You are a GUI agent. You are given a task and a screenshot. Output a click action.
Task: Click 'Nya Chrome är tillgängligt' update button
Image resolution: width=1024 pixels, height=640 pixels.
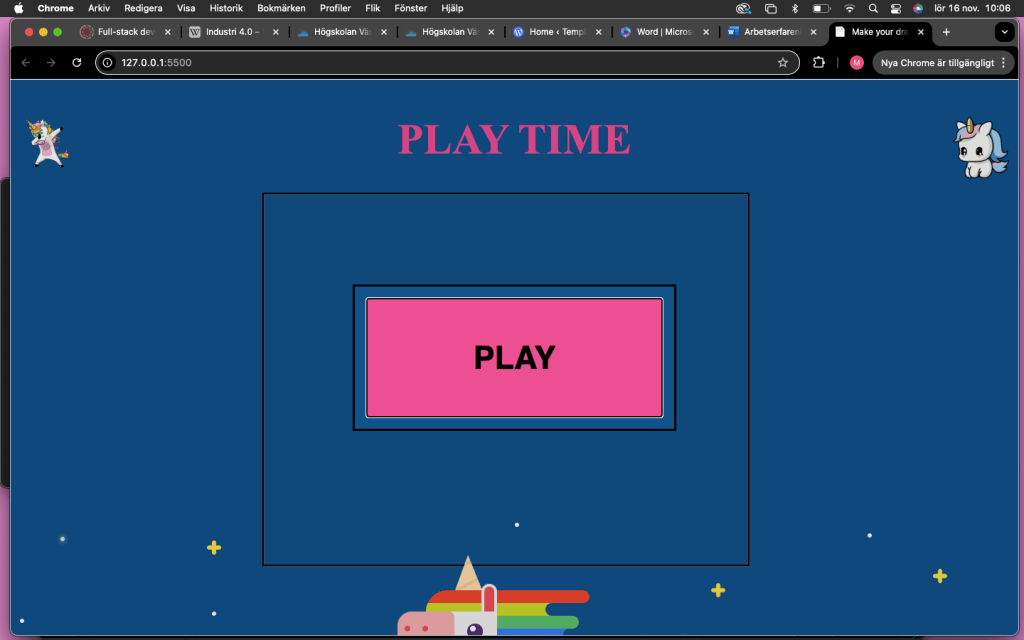[x=937, y=63]
